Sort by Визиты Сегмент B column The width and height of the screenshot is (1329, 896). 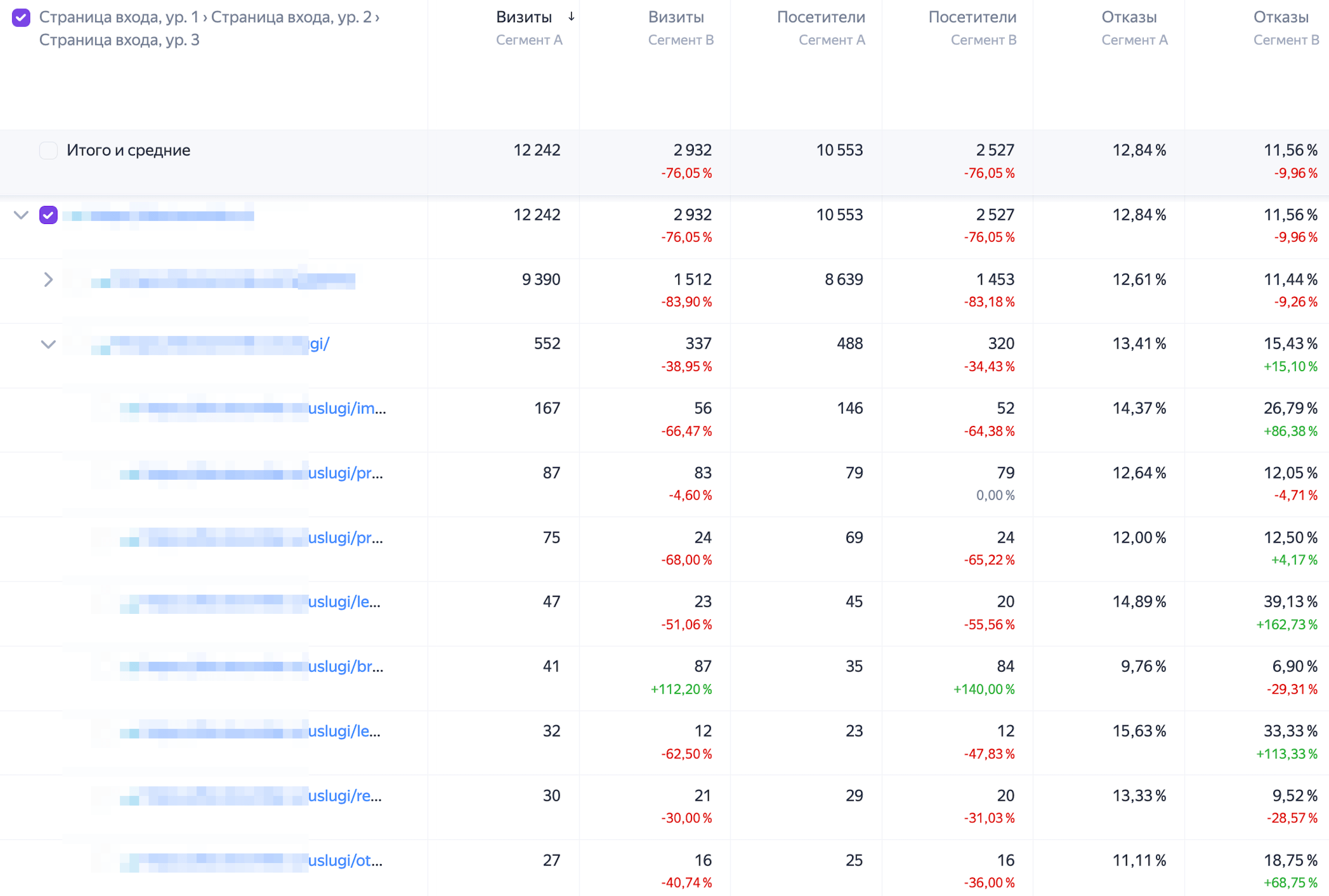coord(675,17)
